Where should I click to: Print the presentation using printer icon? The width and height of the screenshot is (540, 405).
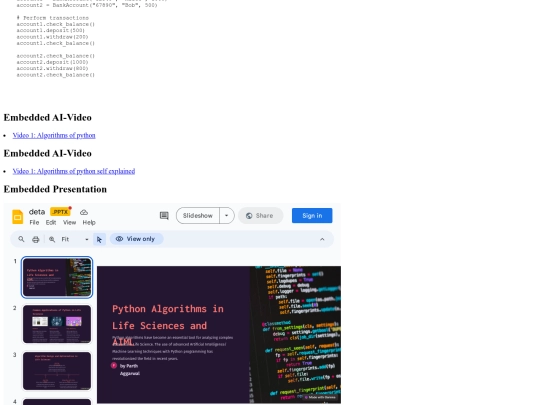35,239
